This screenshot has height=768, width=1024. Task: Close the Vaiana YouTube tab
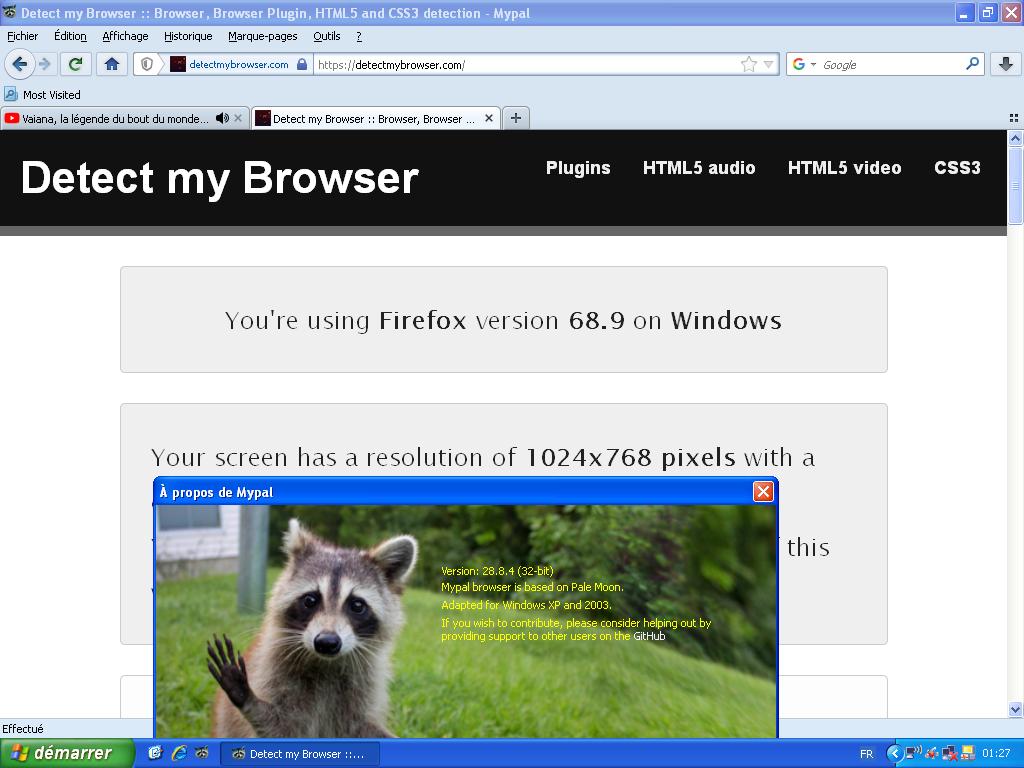(x=238, y=118)
